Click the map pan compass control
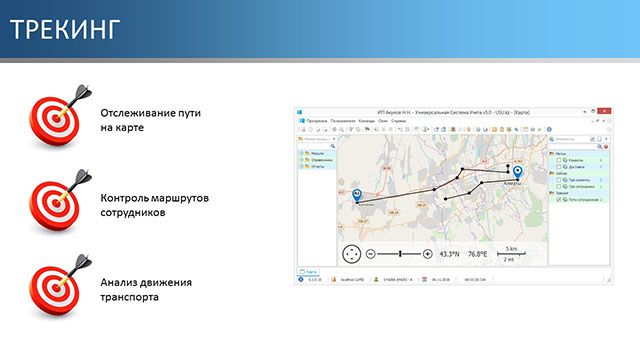 pos(351,254)
